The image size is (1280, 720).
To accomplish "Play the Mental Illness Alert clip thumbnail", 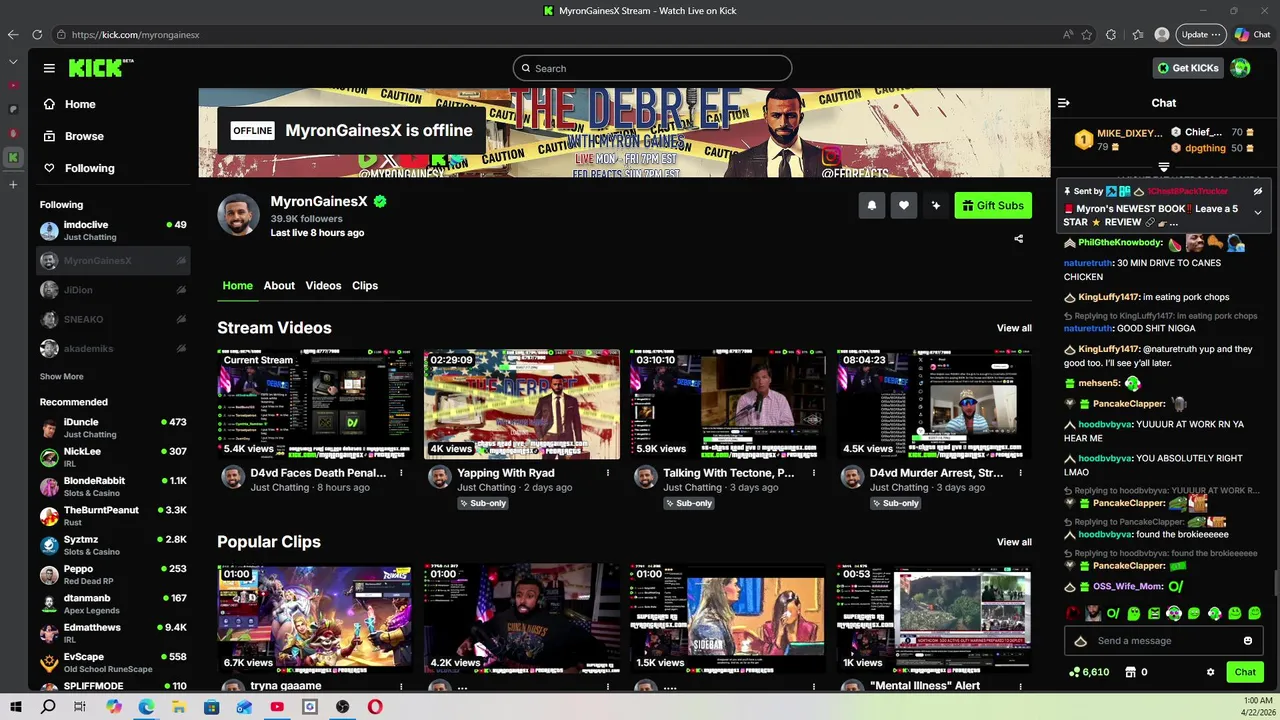I will 934,618.
